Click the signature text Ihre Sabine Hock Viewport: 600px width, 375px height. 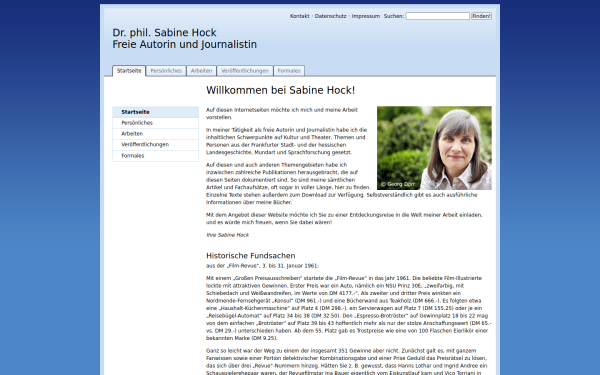(227, 235)
